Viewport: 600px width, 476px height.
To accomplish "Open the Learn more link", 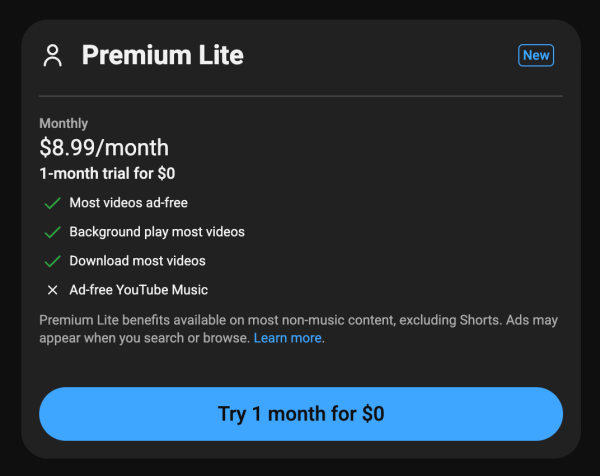I will [x=287, y=338].
